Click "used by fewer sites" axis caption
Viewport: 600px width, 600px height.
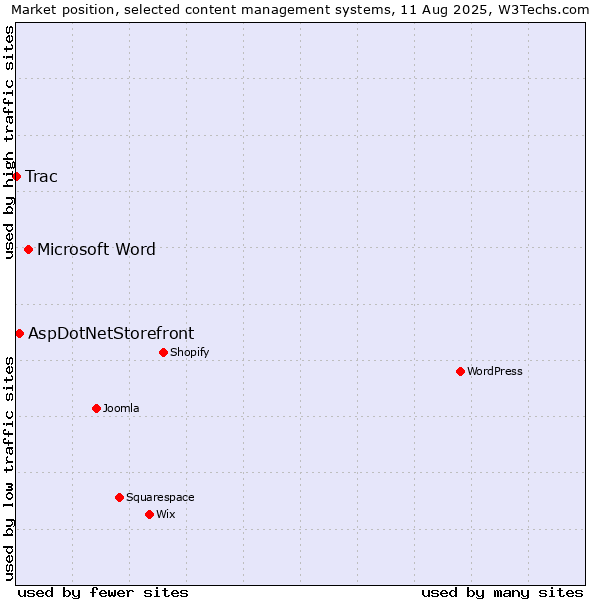coord(103,593)
